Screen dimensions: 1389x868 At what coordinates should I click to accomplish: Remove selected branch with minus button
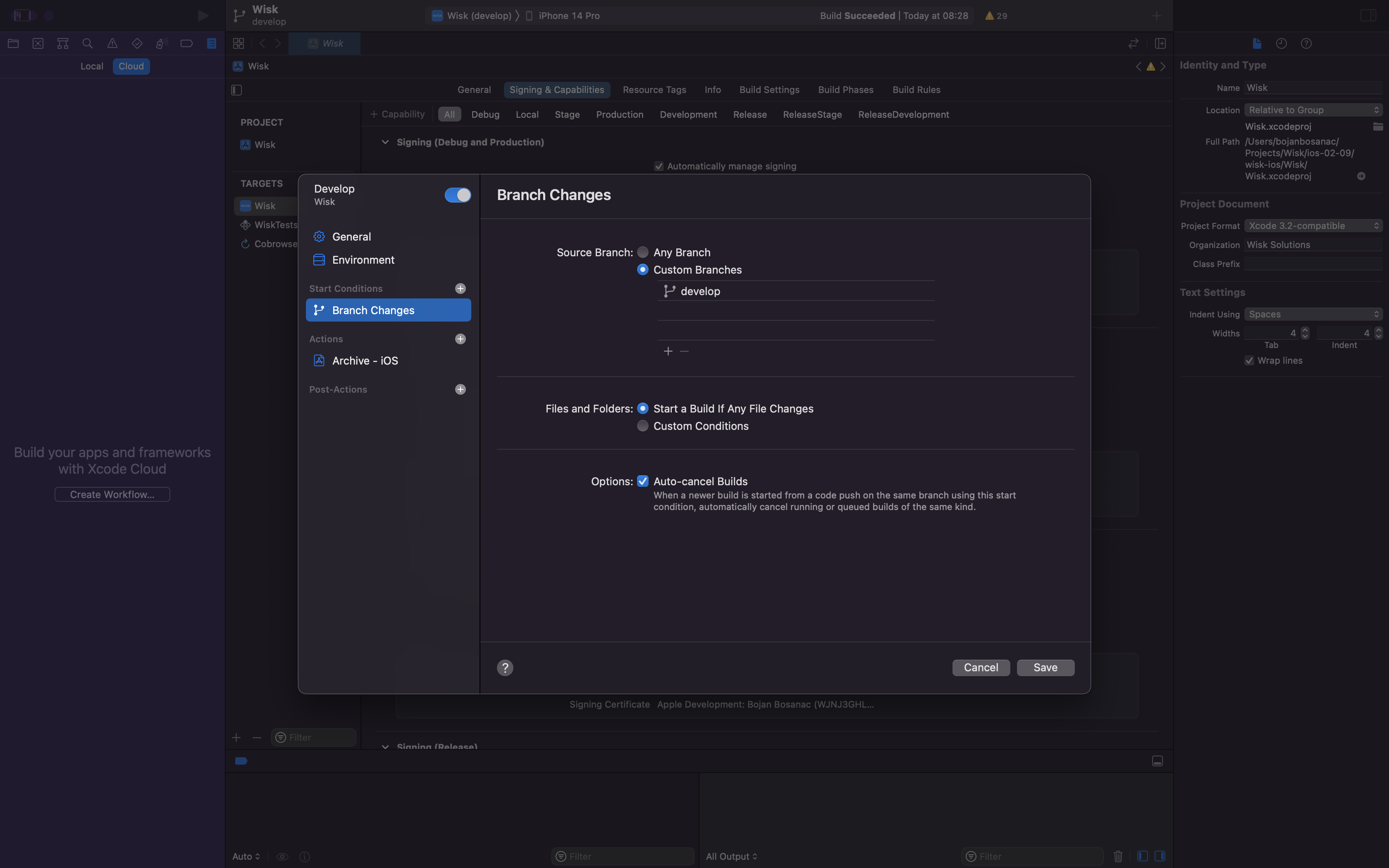[x=684, y=351]
